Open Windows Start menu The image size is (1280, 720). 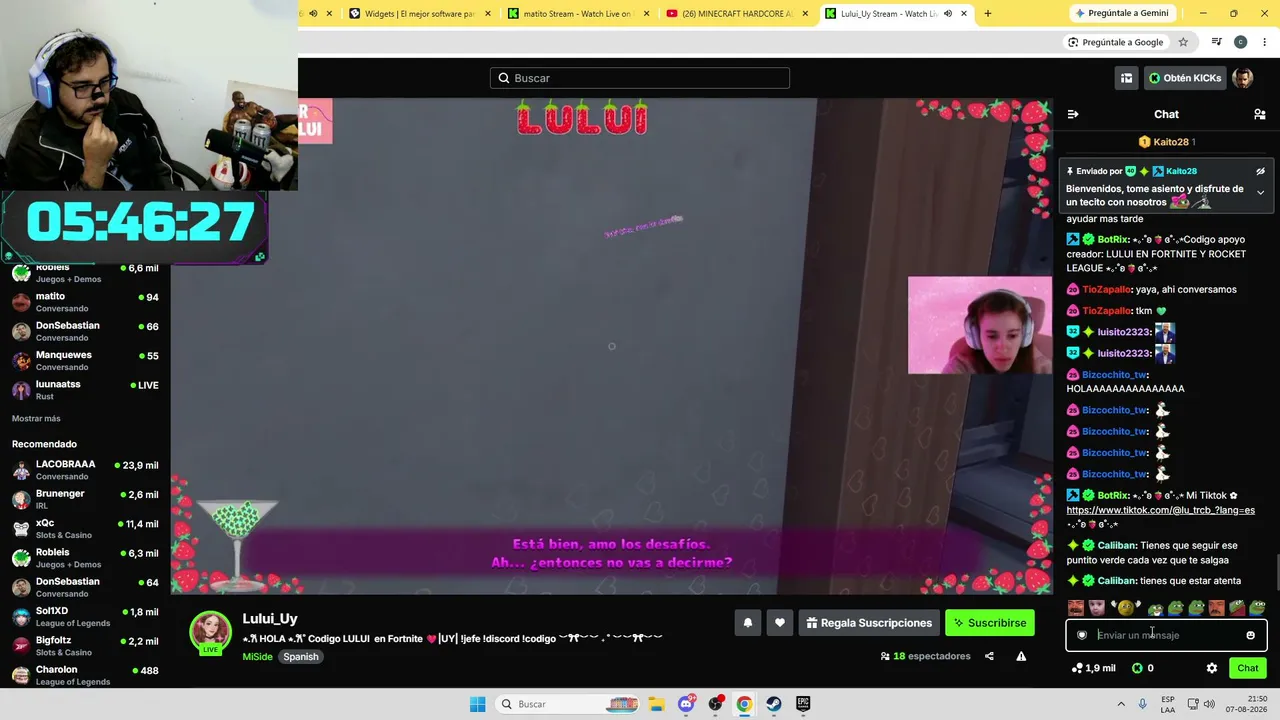point(477,704)
